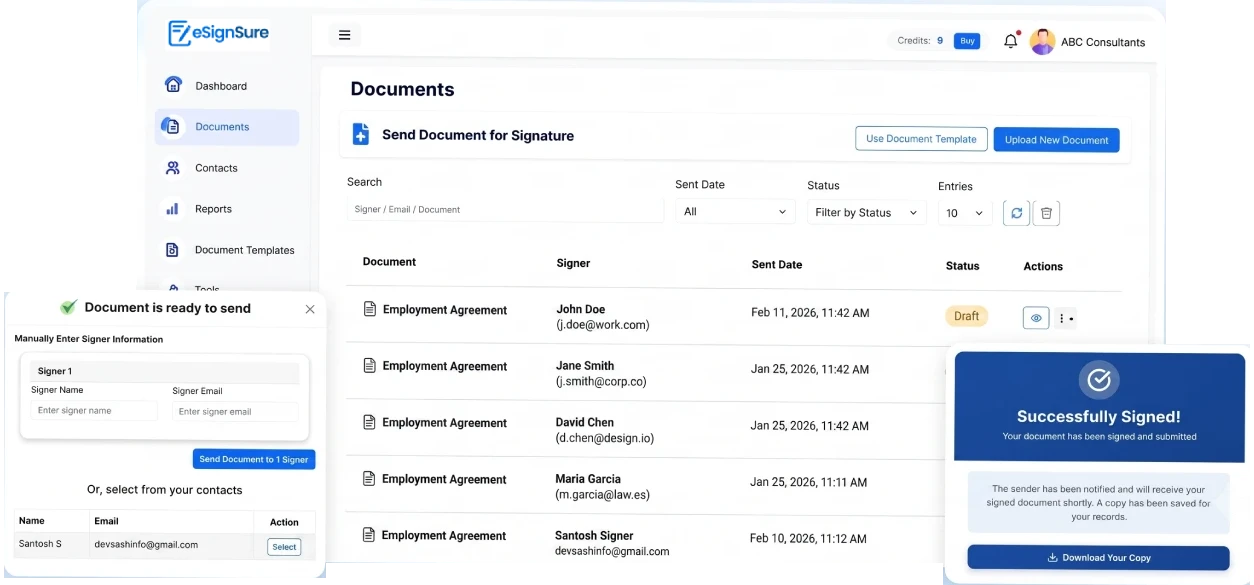Click the Sent Date column header

(777, 265)
